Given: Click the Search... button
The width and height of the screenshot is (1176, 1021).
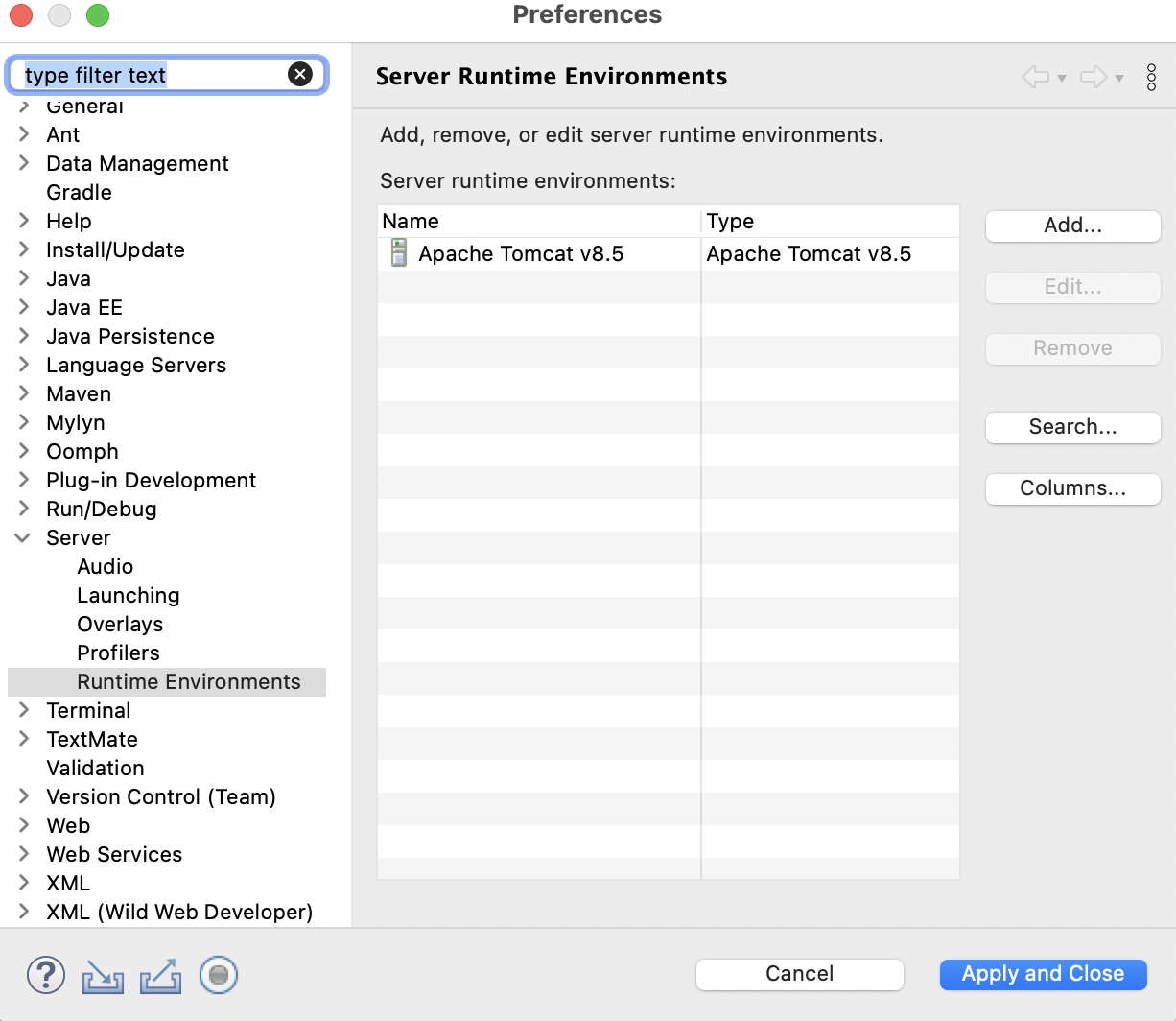Looking at the screenshot, I should click(1072, 427).
